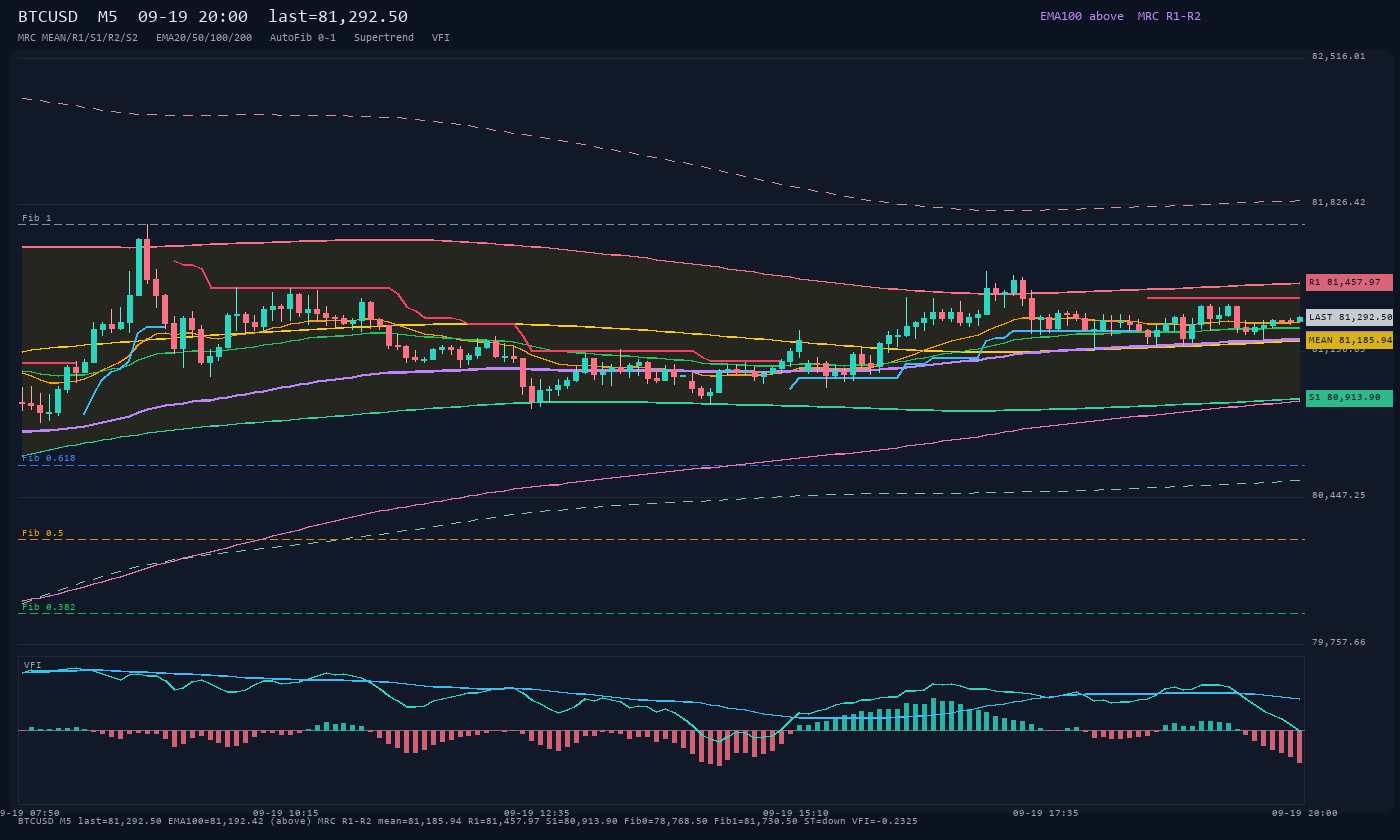Click Fib0=78,768.50 in the bottom status line
The width and height of the screenshot is (1400, 840).
(669, 821)
